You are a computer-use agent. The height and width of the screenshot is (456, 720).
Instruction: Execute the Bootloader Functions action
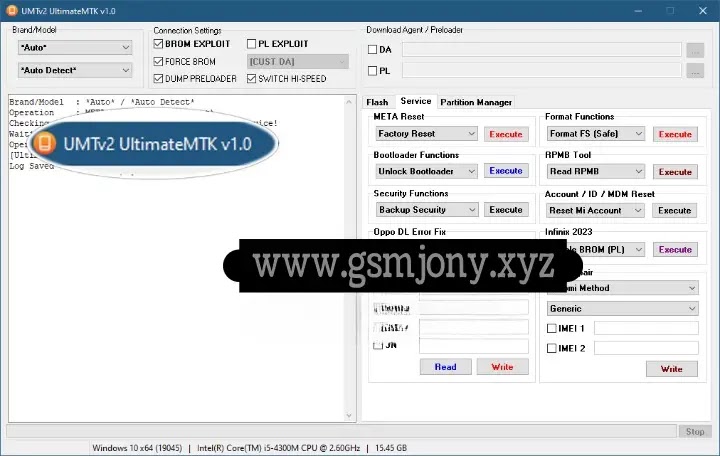pyautogui.click(x=506, y=171)
